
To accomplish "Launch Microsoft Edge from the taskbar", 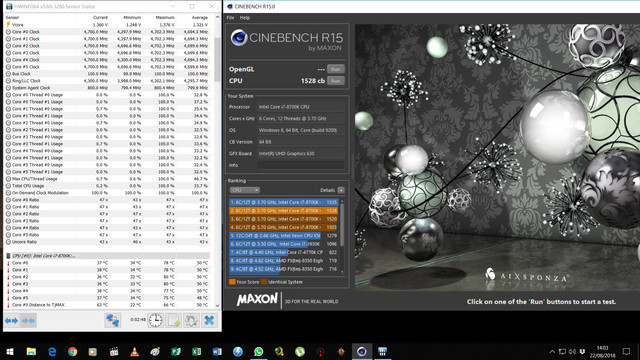I will point(52,351).
